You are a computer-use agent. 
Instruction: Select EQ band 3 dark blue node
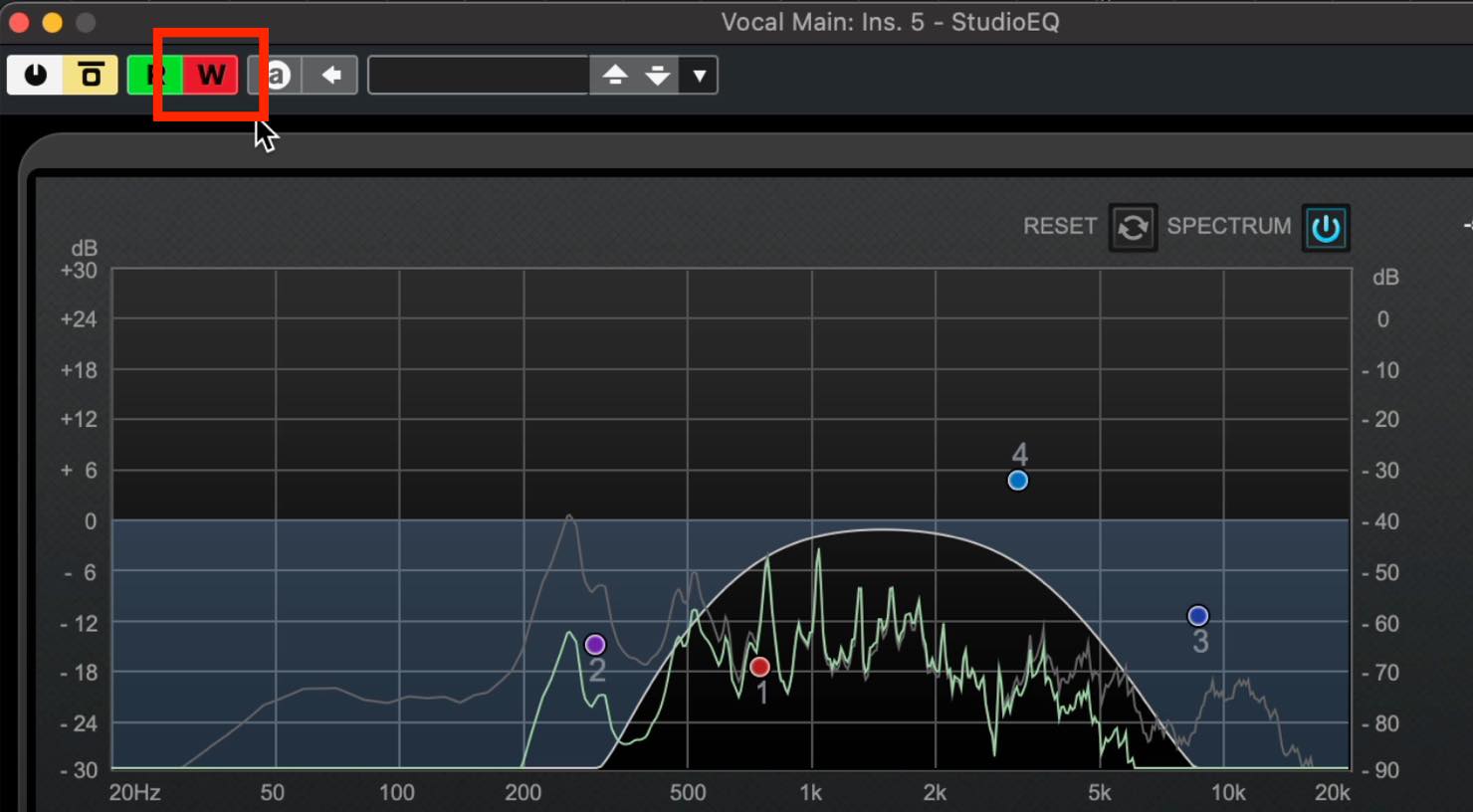(x=1198, y=616)
